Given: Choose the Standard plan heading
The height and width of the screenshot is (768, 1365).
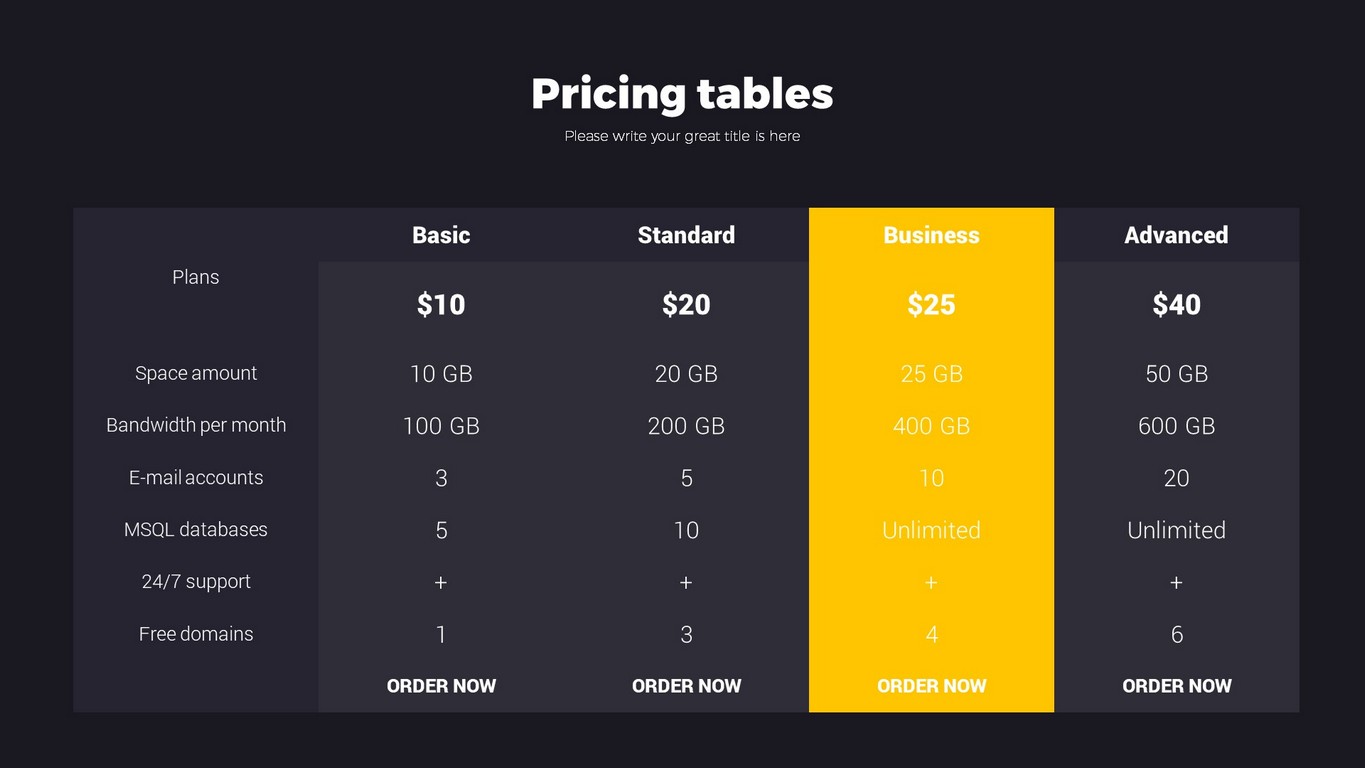Looking at the screenshot, I should 686,235.
